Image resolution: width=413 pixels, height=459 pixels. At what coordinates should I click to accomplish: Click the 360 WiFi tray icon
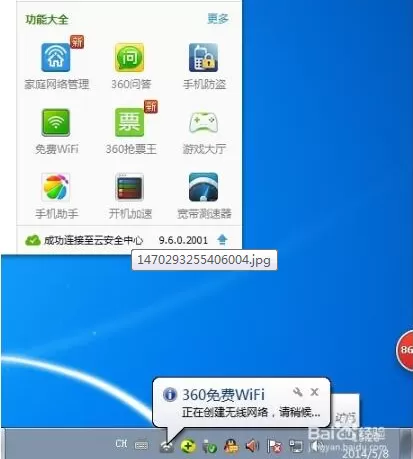167,446
